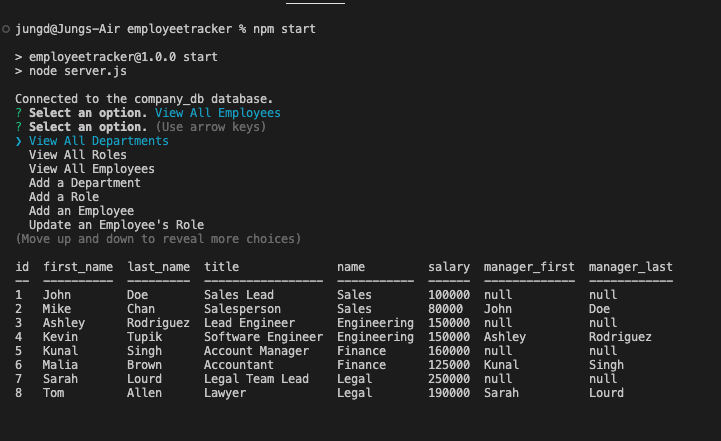Screen dimensions: 721x441
Task: Click the 'Sales' department in John's row
Action: pos(355,295)
